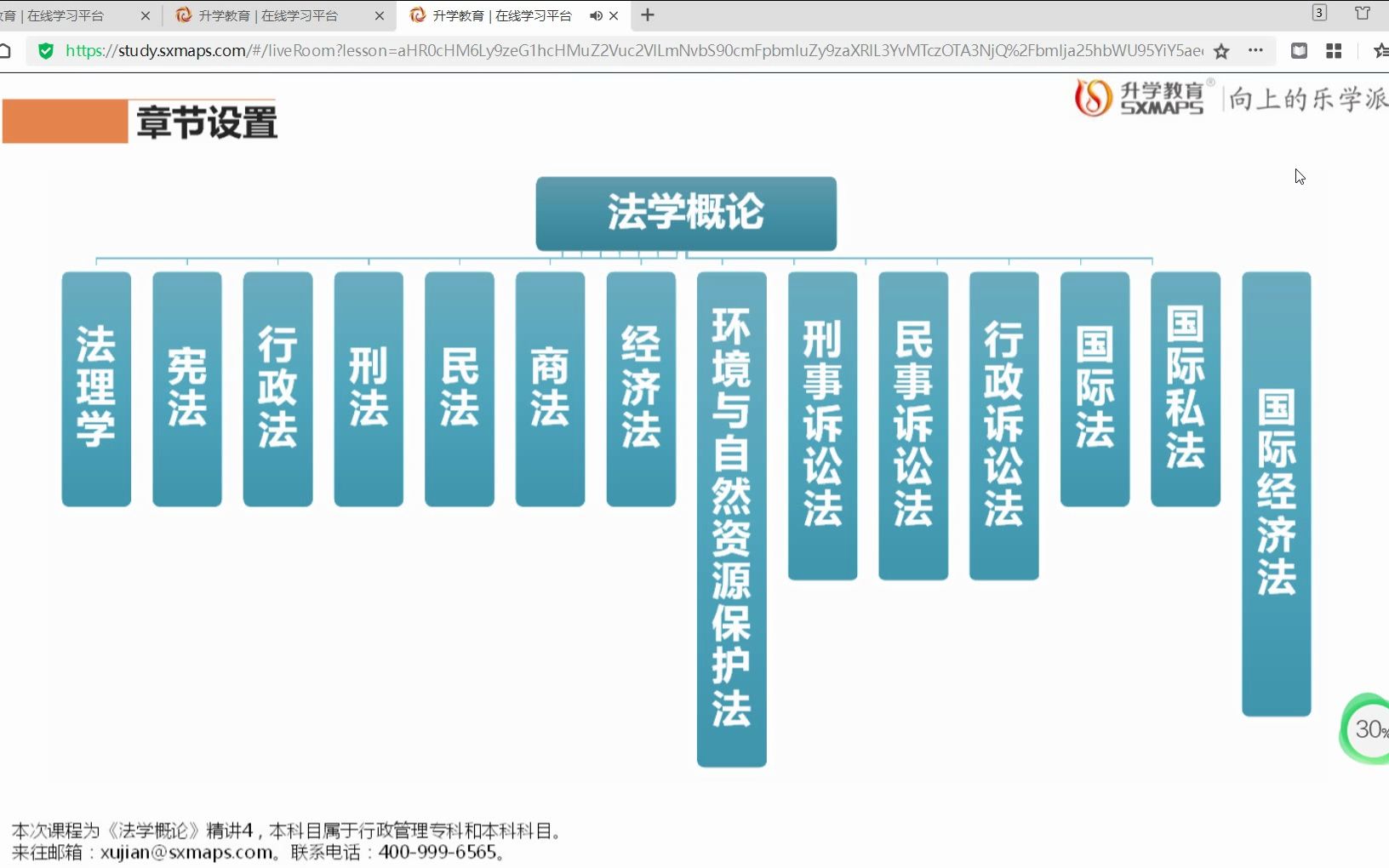
Task: Click the home icon beside address bar
Action: tap(5, 51)
